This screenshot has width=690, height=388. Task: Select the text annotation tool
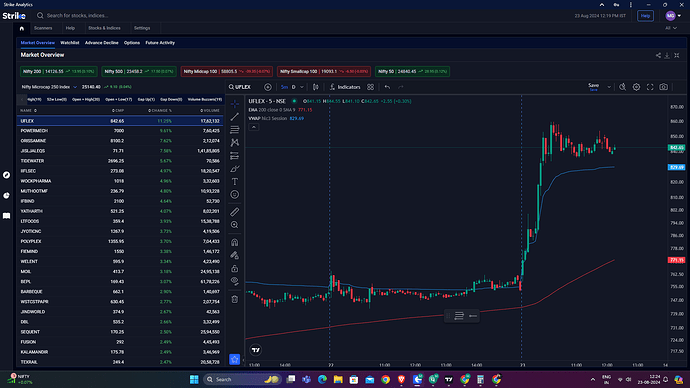pos(235,182)
